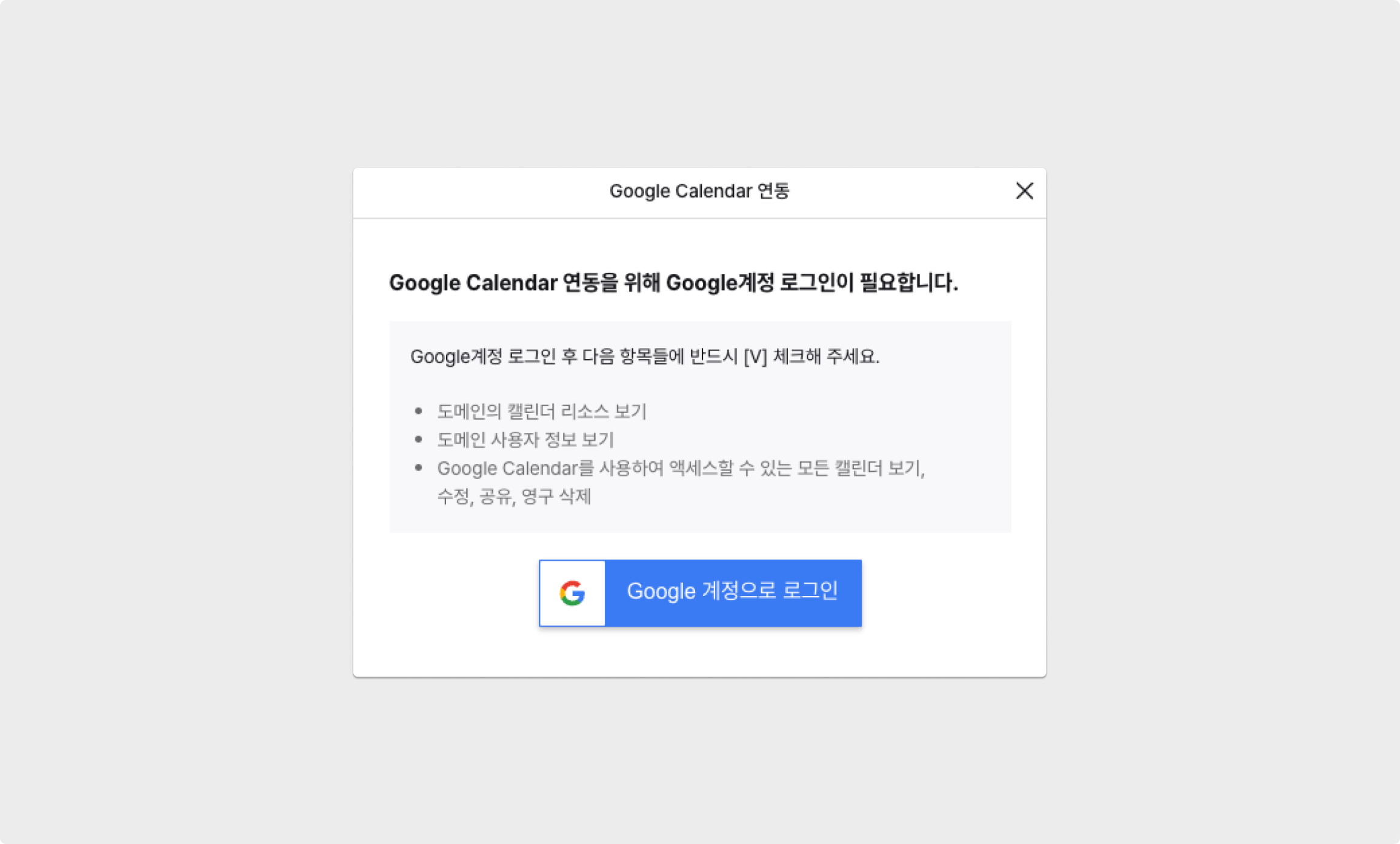Click the word 로그인 on the blue button
Image resolution: width=1400 pixels, height=844 pixels.
coord(810,590)
